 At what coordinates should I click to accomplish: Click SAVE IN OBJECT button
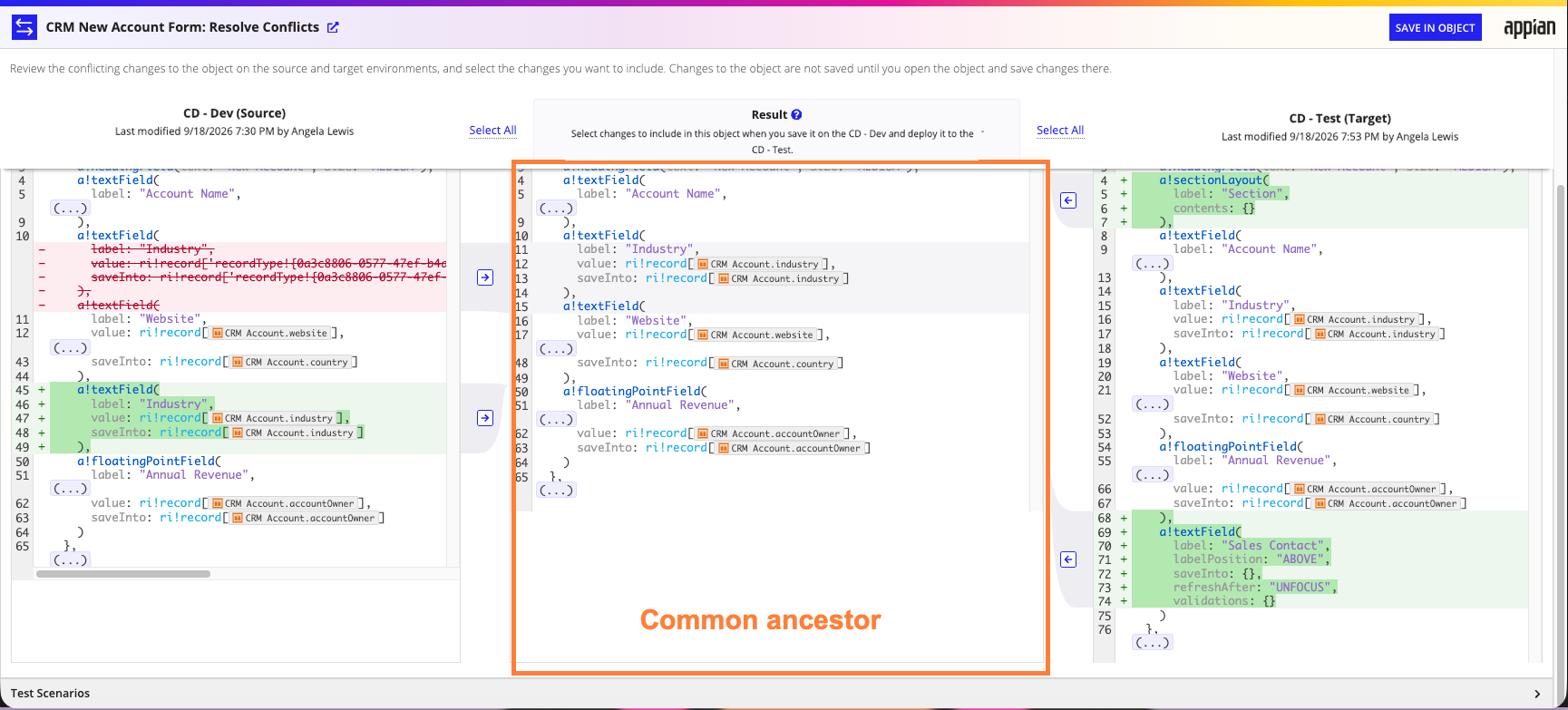coord(1435,27)
